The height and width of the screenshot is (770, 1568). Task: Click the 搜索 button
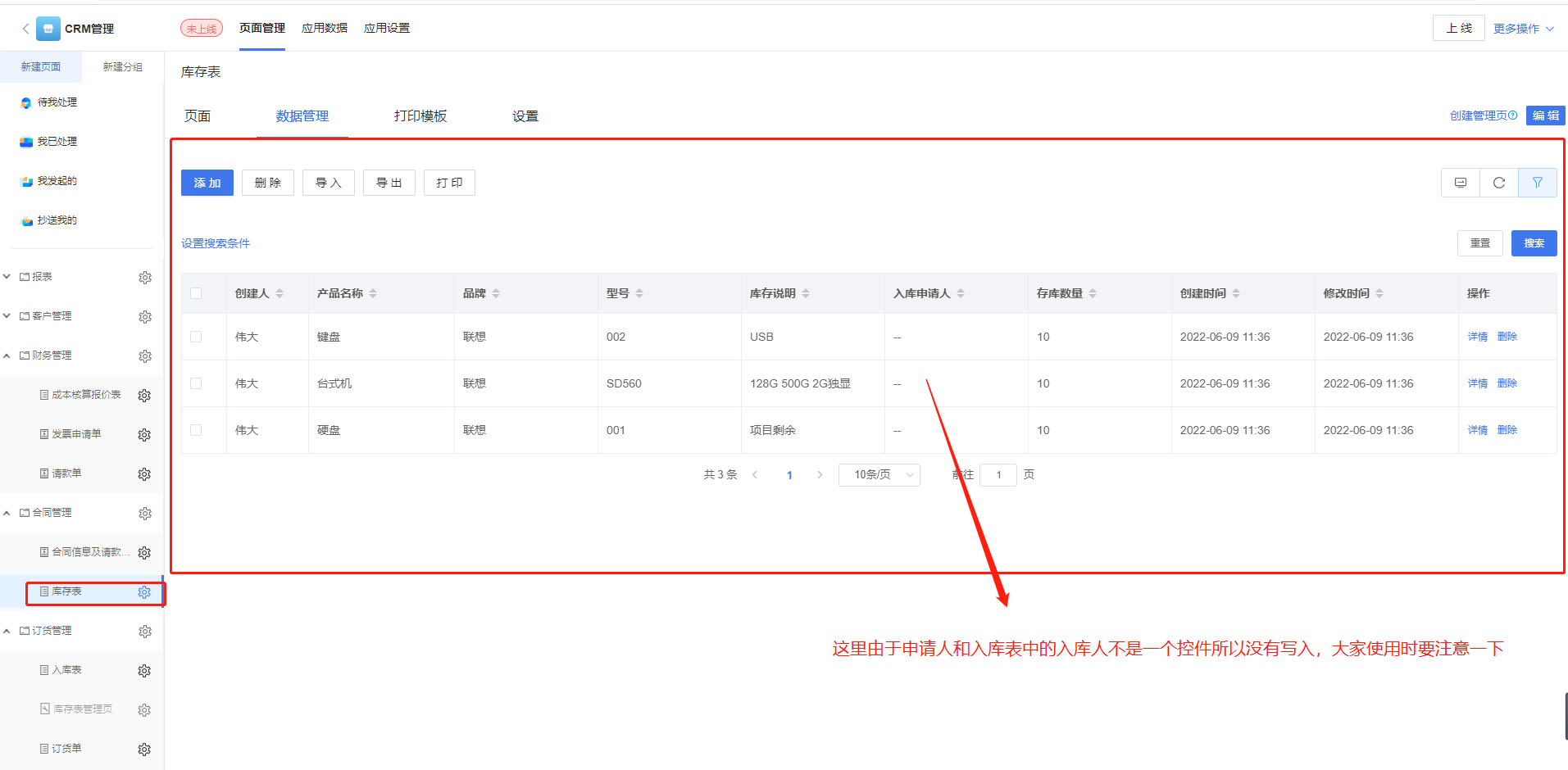coord(1534,243)
